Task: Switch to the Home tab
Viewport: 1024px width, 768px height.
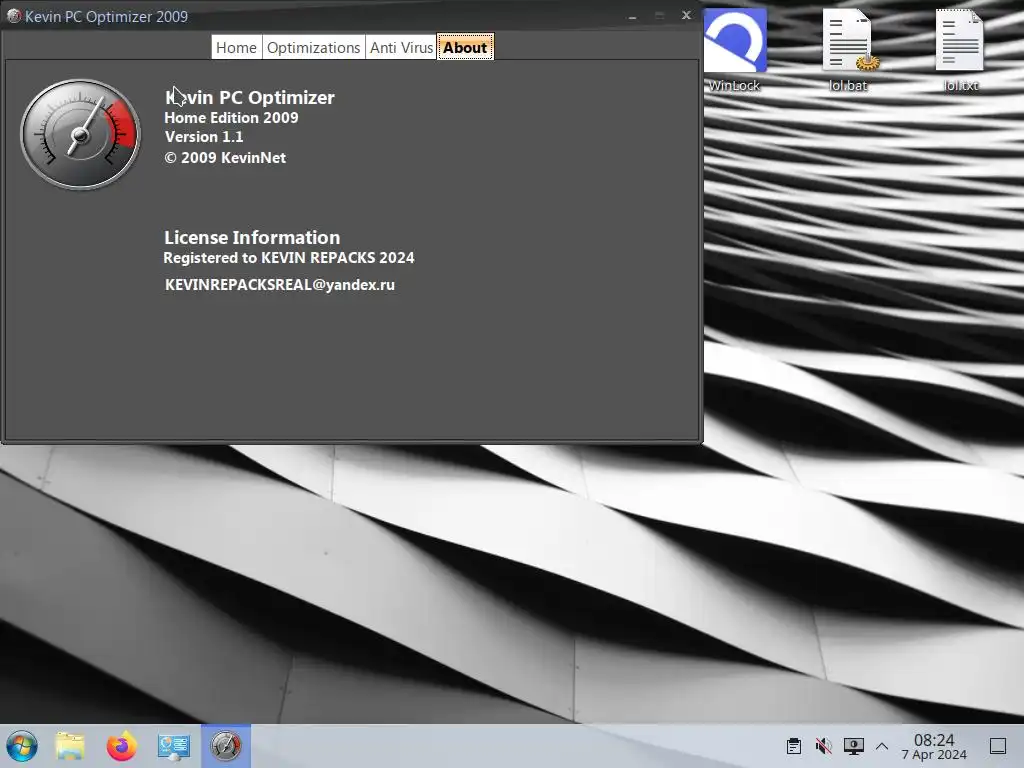Action: tap(236, 48)
